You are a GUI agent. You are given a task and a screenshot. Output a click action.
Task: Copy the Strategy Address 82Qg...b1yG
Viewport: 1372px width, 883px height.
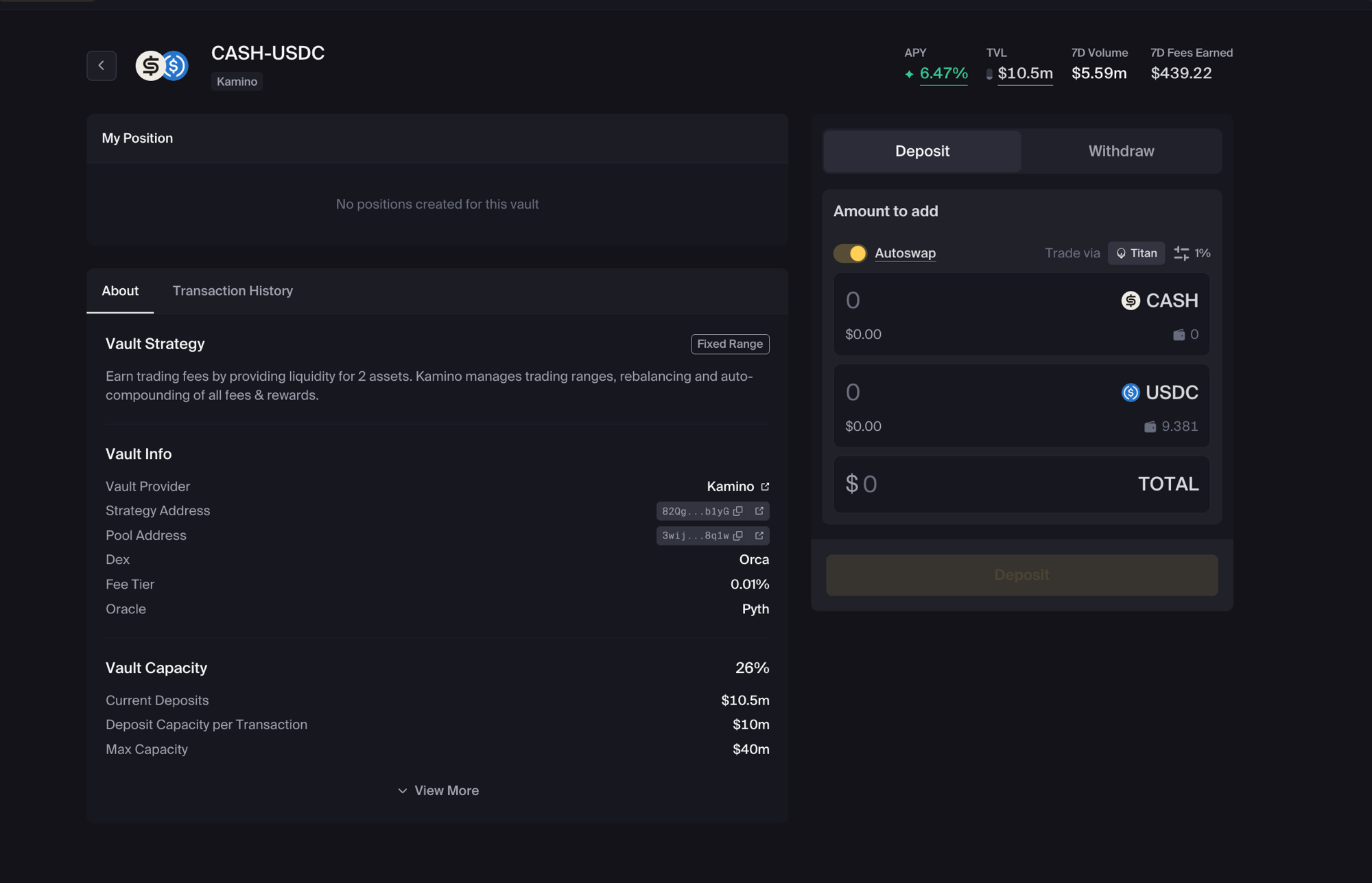point(738,511)
